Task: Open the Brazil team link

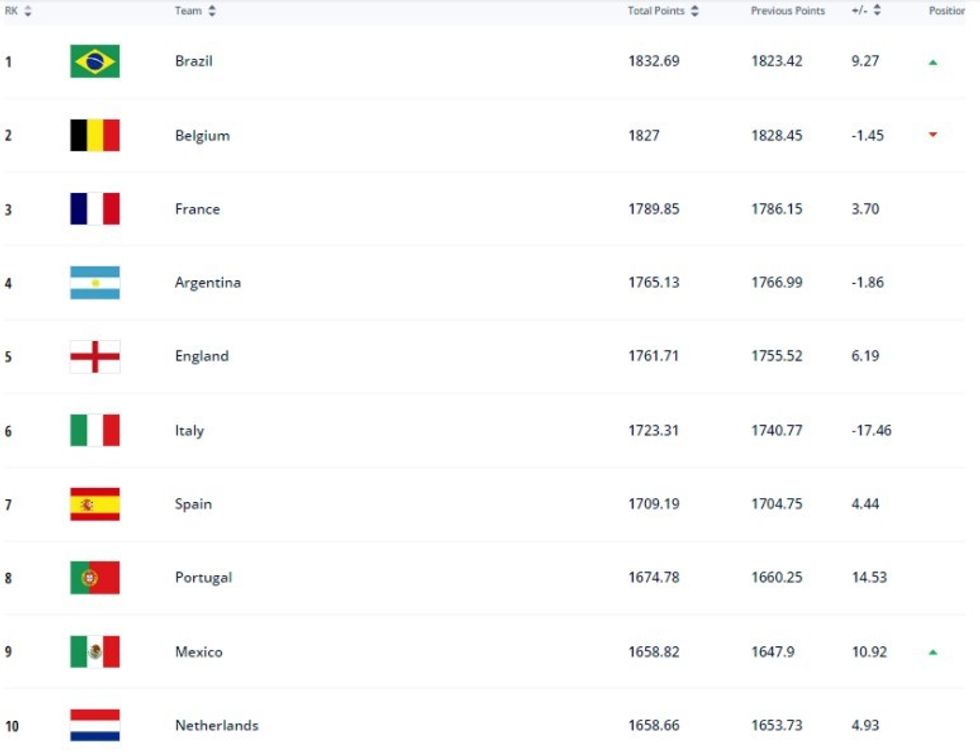Action: 194,61
